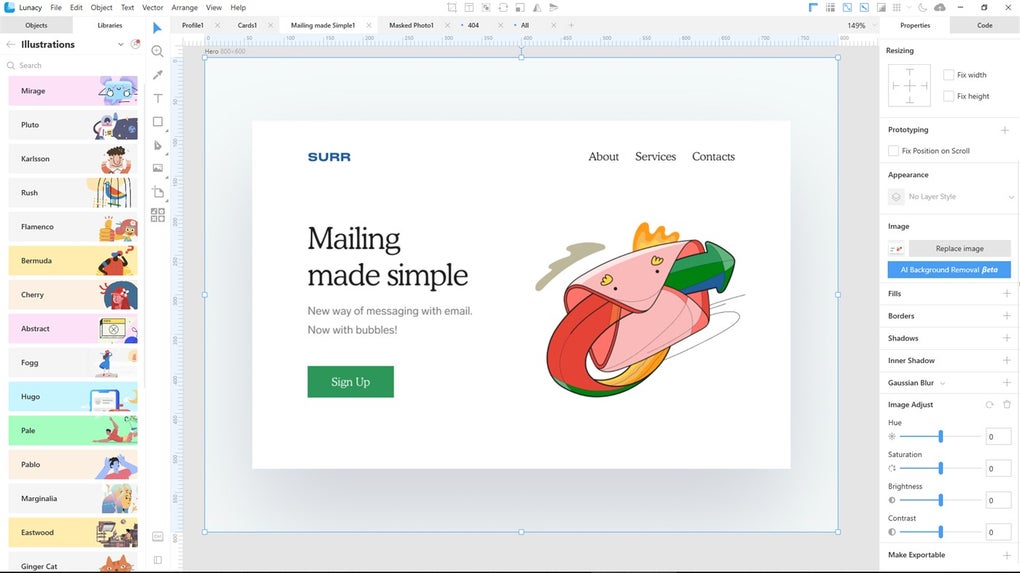1020x573 pixels.
Task: Choose the Image insert tool
Action: pos(157,168)
